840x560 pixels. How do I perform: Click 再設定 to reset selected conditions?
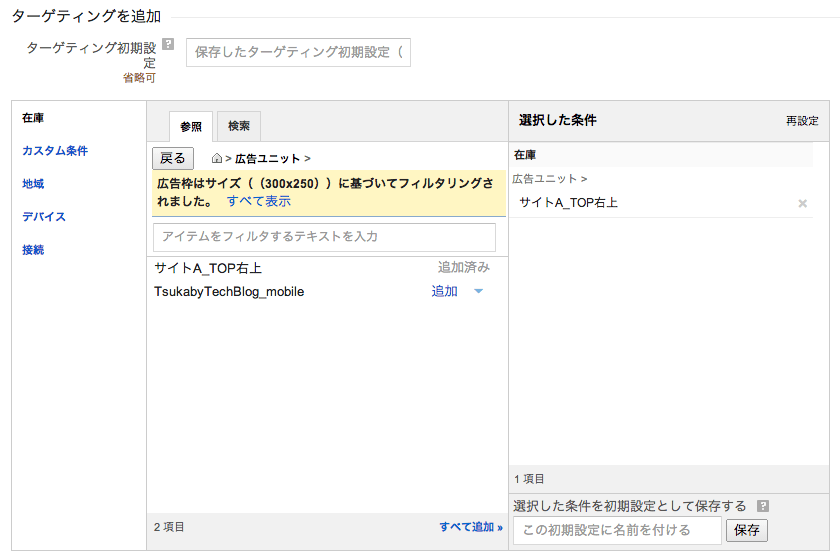coord(801,121)
